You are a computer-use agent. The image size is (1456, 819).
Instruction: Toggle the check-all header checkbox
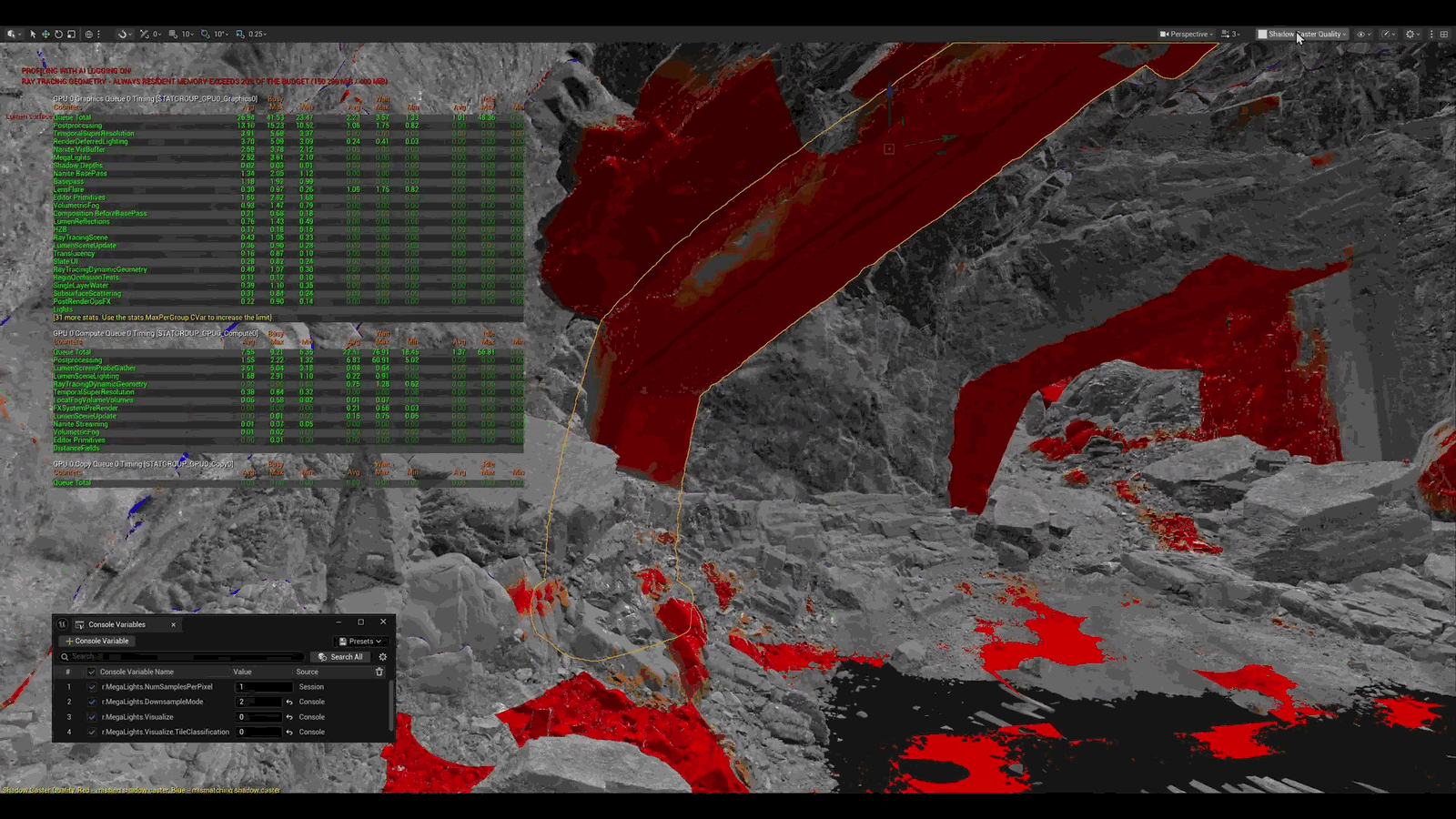coord(91,672)
